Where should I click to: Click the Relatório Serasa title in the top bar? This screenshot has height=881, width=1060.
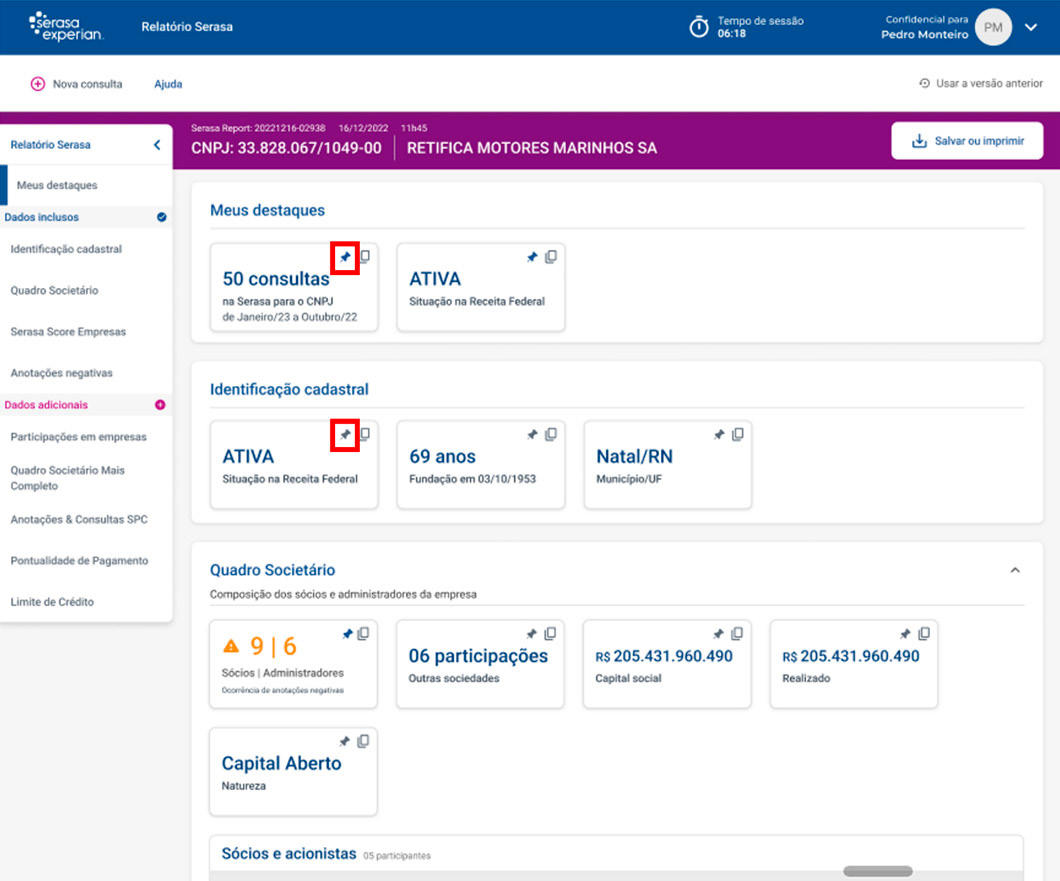[187, 27]
